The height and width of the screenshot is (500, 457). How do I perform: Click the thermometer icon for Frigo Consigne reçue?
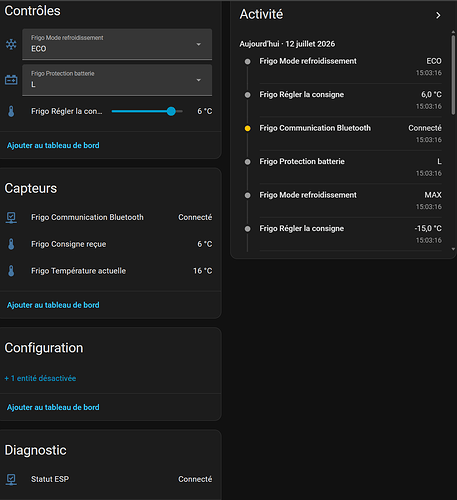tap(11, 244)
